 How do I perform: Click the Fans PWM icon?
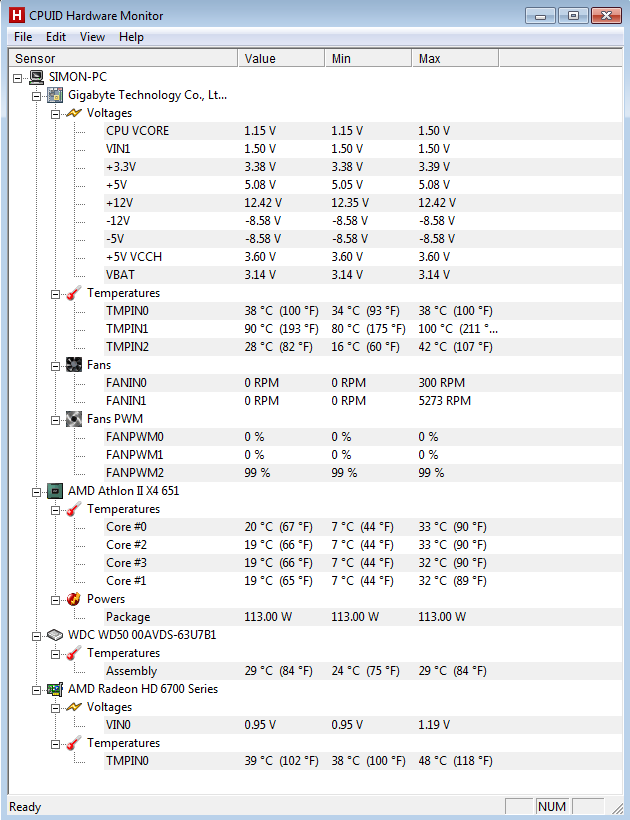pos(74,419)
